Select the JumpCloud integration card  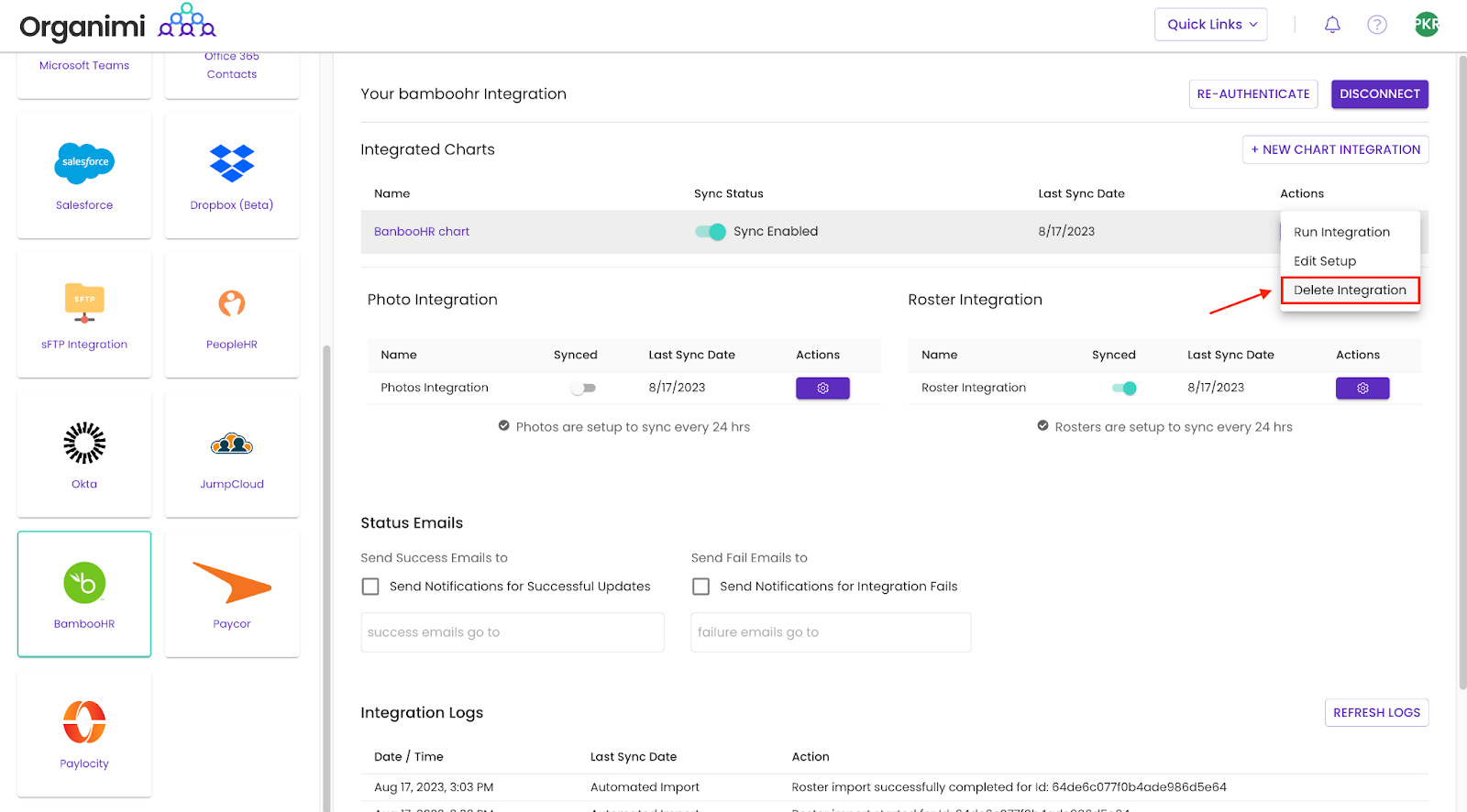point(232,455)
